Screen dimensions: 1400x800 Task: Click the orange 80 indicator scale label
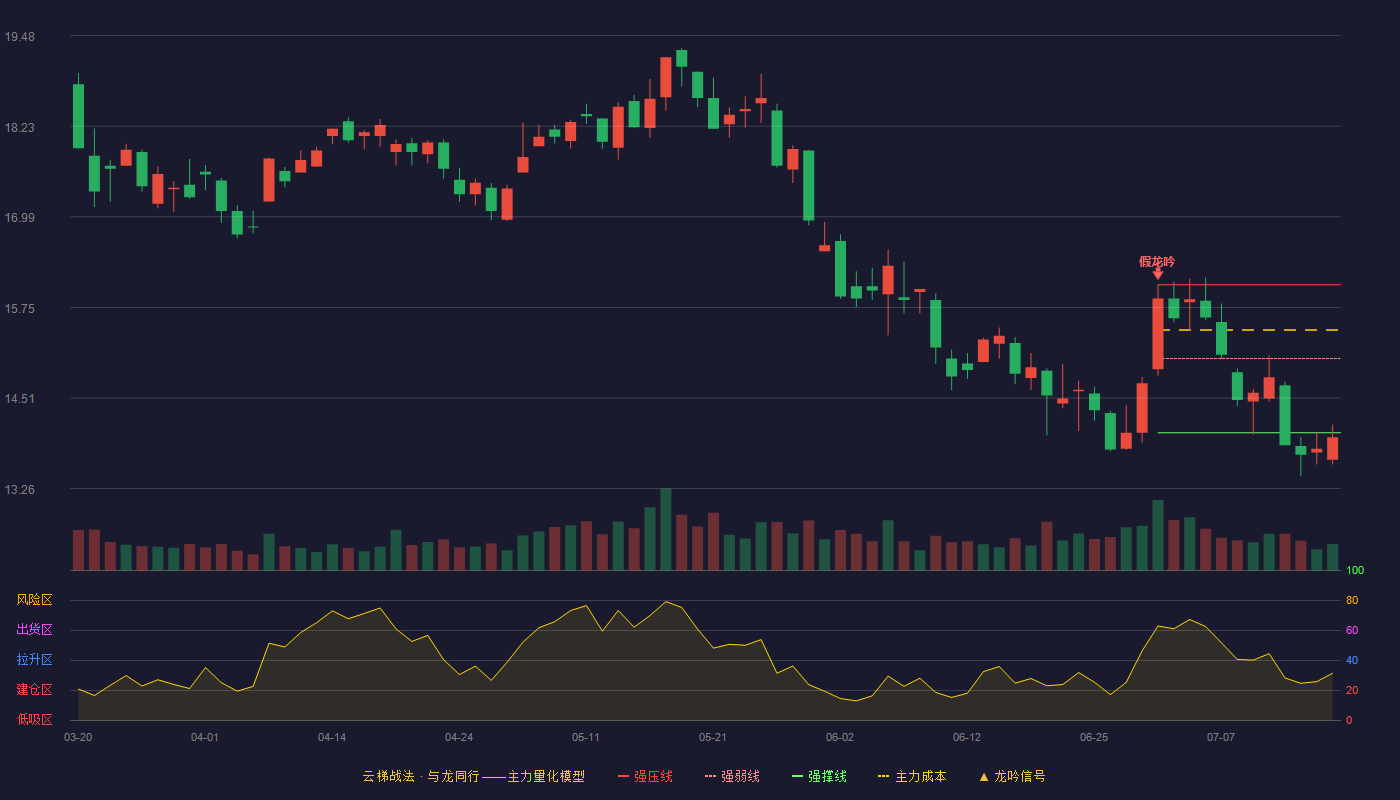pyautogui.click(x=1352, y=600)
